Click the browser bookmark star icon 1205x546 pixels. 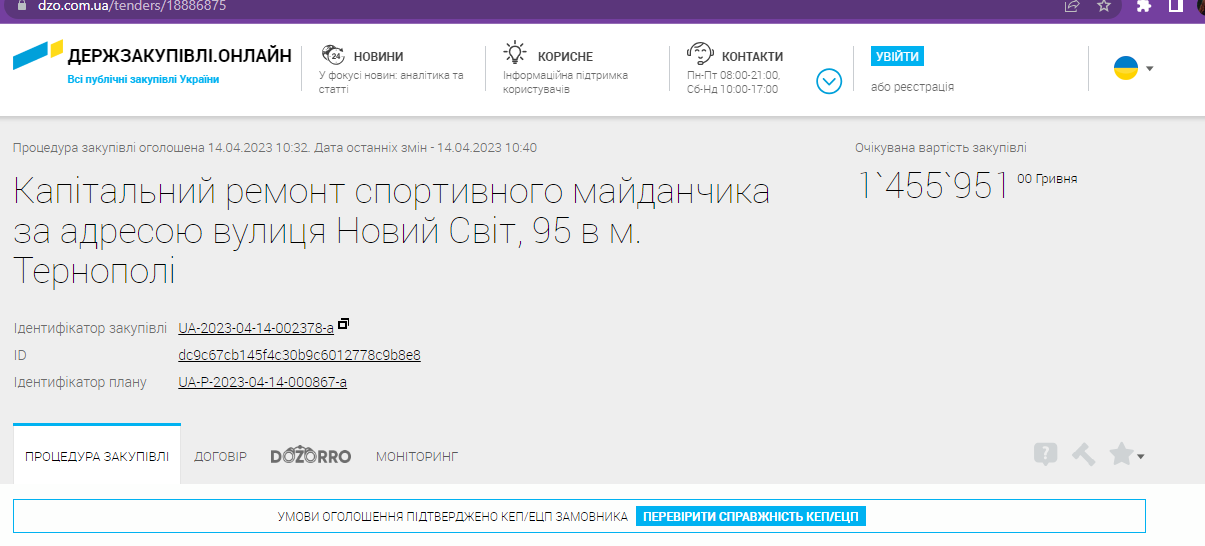tap(1104, 6)
